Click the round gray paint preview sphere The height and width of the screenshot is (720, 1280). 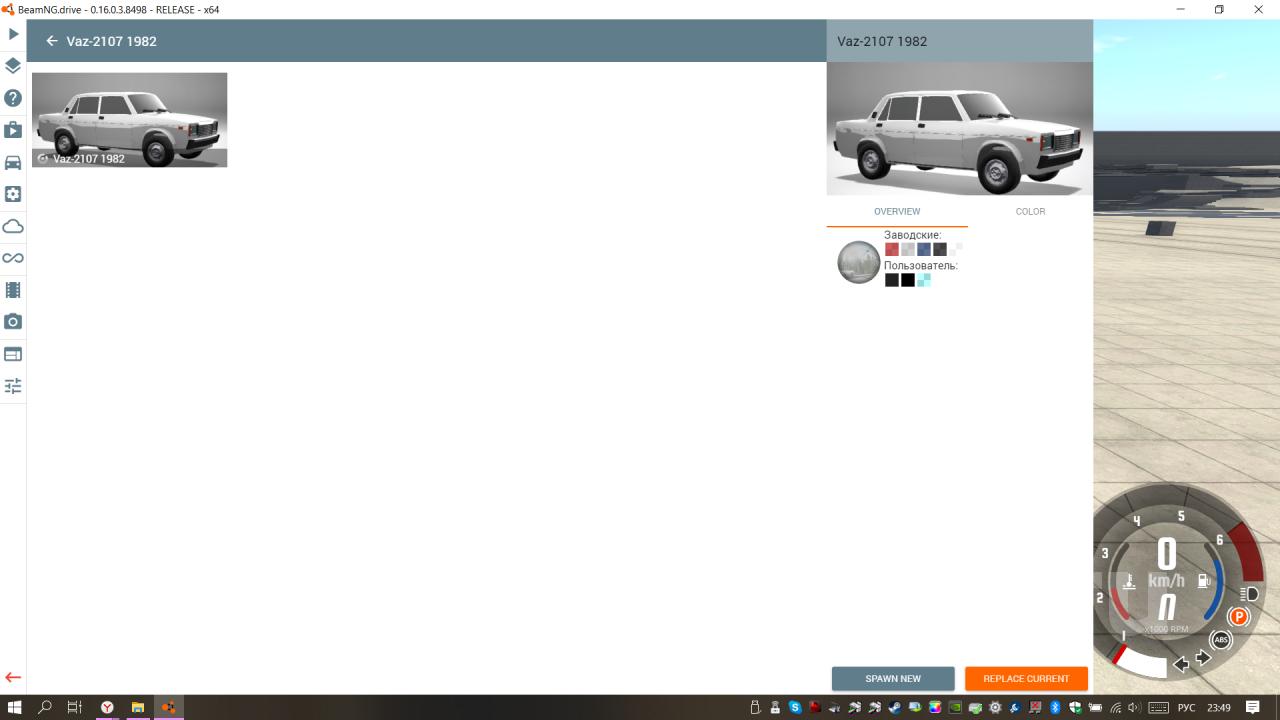coord(858,262)
